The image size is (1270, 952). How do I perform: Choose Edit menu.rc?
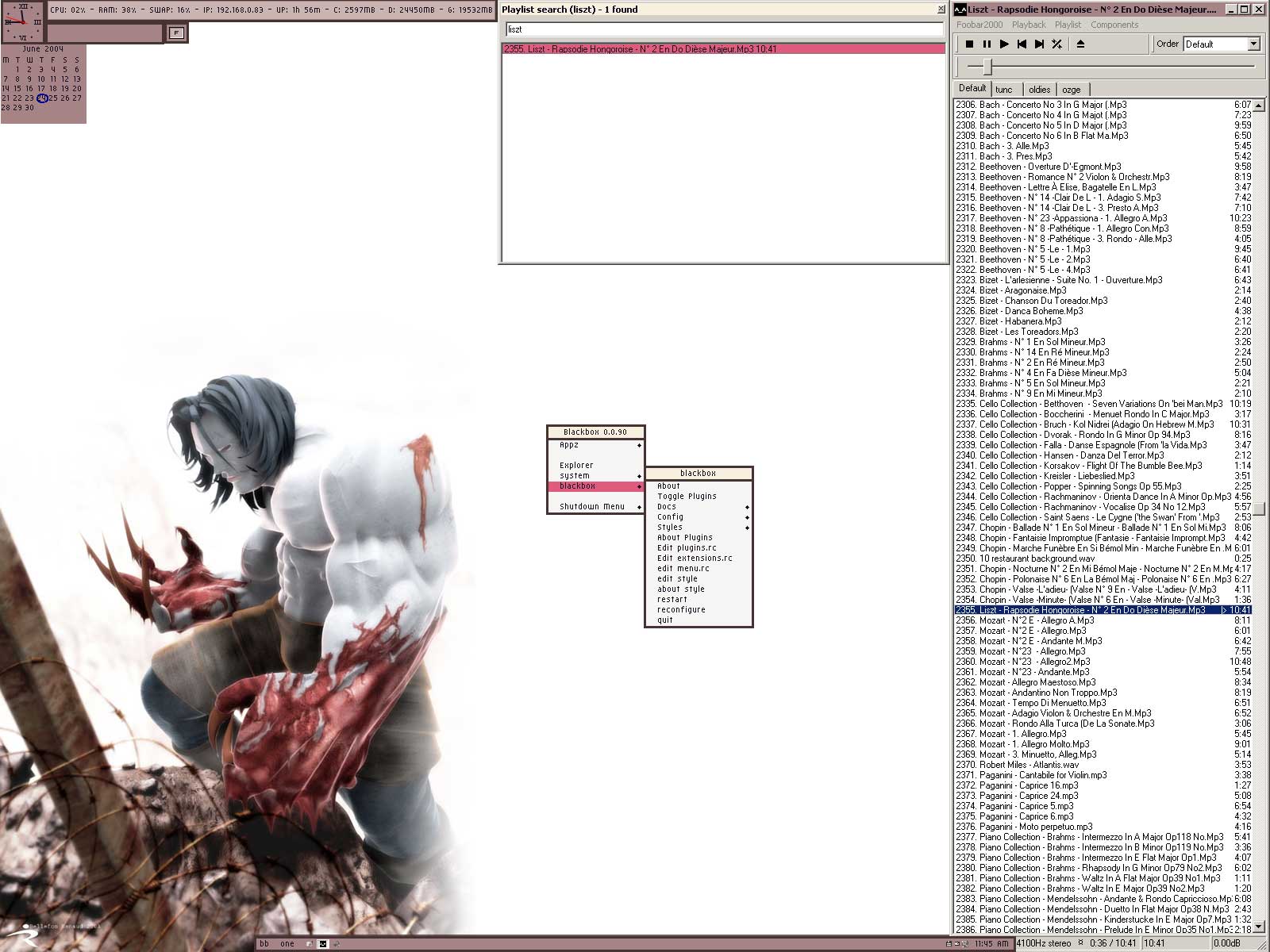tap(698, 569)
